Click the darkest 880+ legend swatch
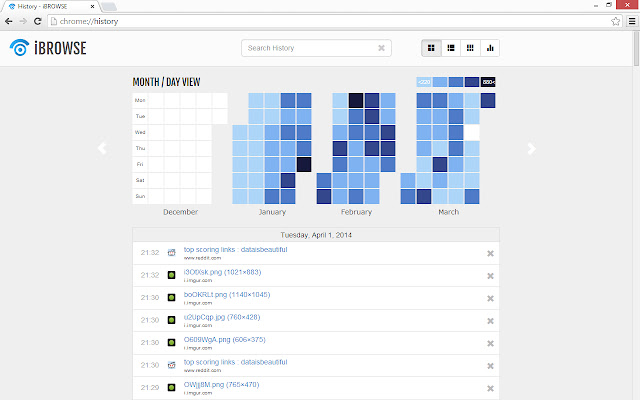The width and height of the screenshot is (640, 400). pos(489,82)
